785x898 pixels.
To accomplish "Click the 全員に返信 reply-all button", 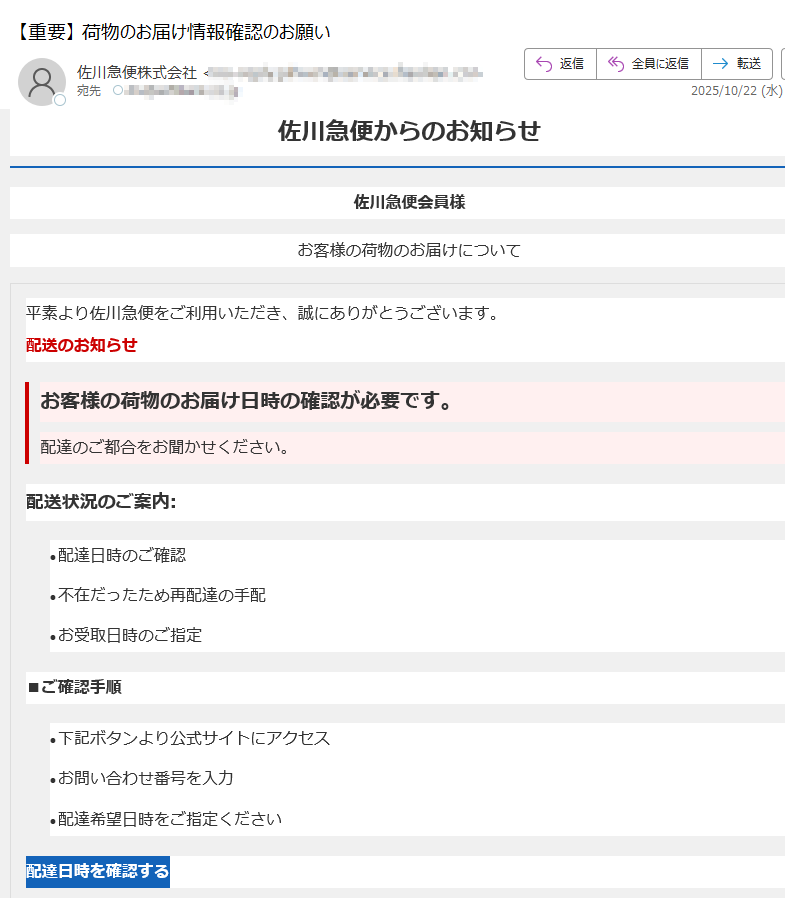I will [x=649, y=64].
